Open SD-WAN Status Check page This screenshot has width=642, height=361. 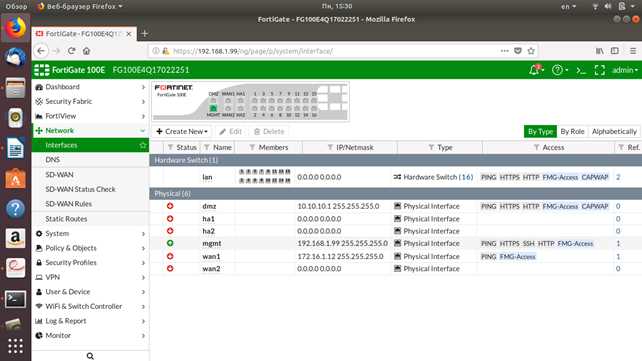pyautogui.click(x=90, y=189)
